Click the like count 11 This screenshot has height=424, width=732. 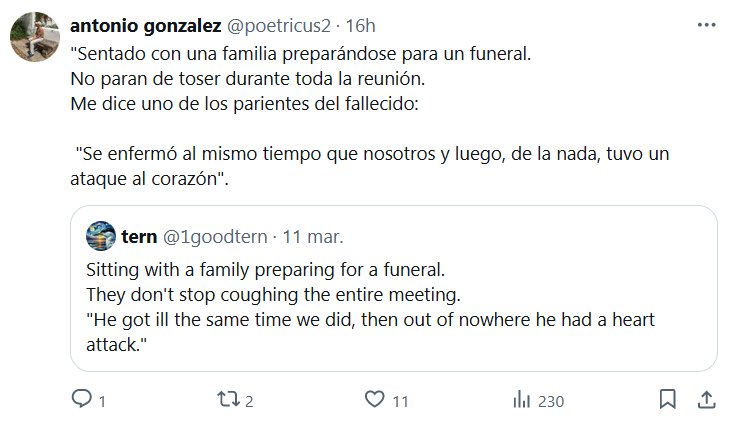click(x=400, y=401)
